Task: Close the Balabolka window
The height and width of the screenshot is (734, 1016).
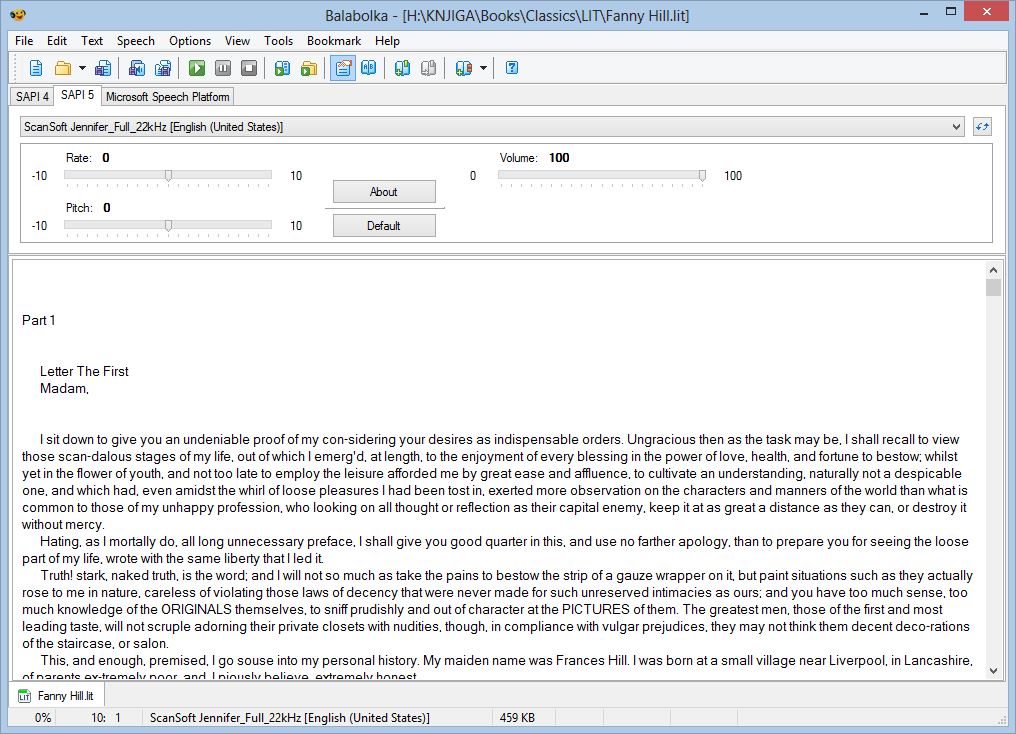Action: pos(987,12)
